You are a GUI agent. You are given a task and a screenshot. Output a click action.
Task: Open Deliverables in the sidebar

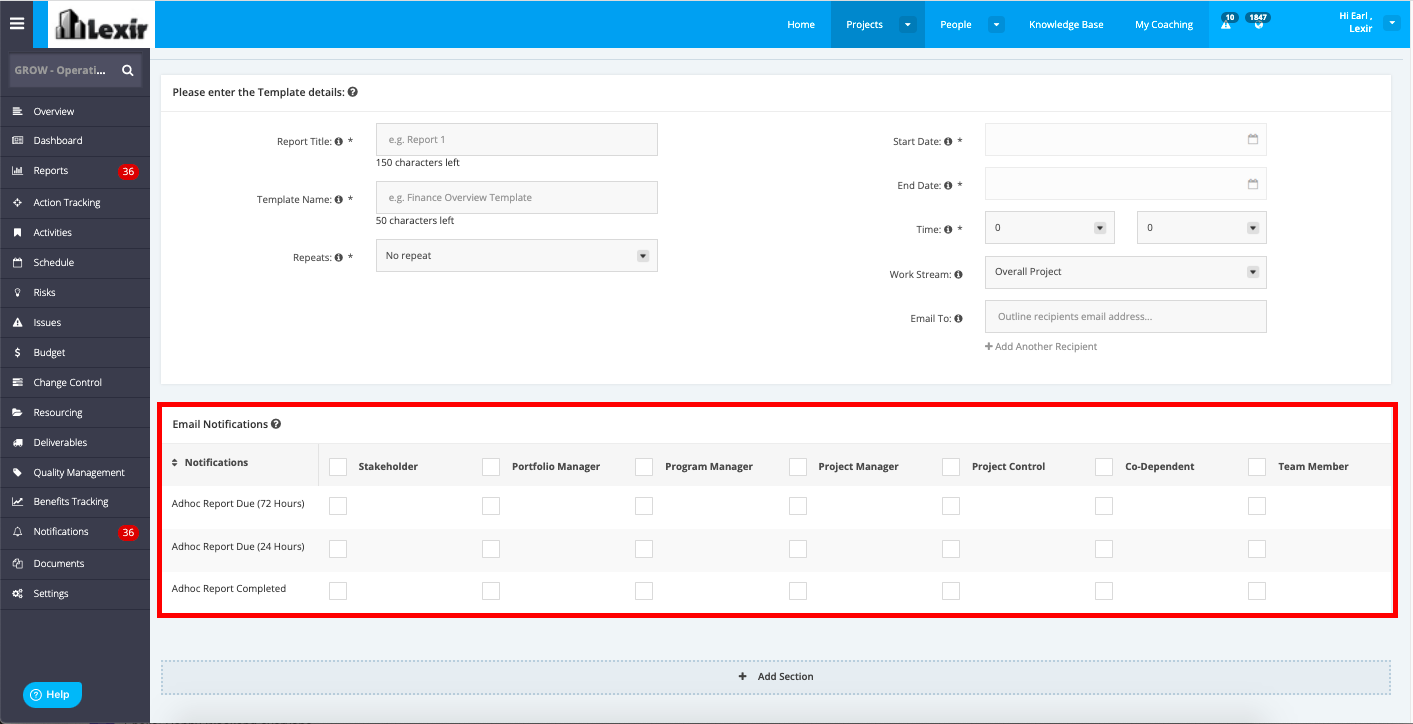pyautogui.click(x=75, y=443)
